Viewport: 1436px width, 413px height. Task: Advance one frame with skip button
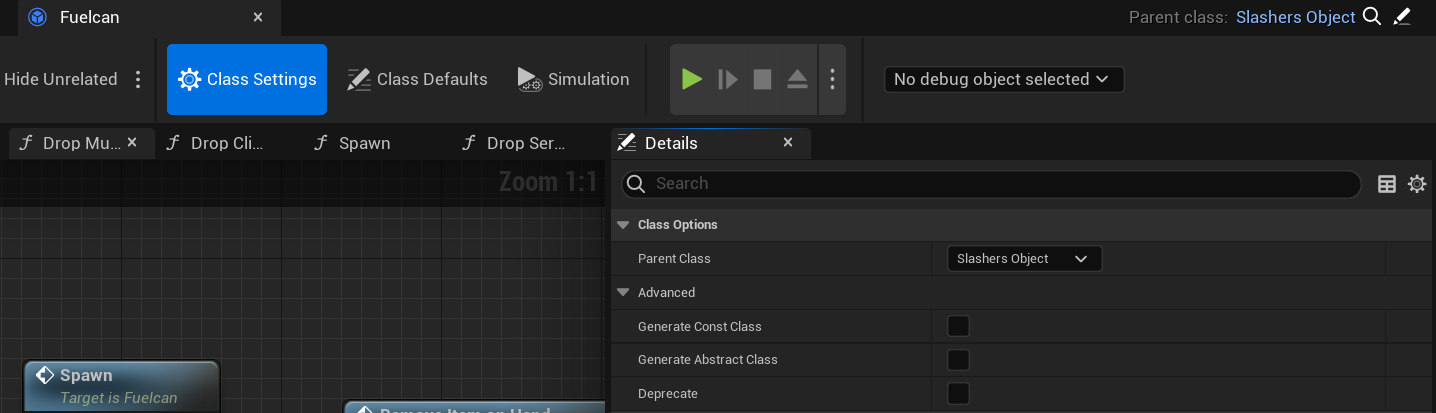727,79
